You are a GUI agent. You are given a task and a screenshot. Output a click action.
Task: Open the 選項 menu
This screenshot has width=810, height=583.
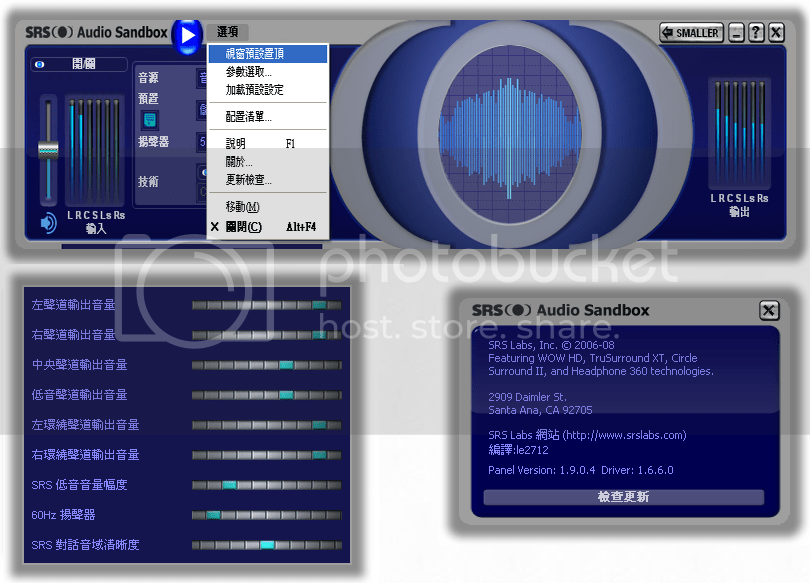point(227,32)
